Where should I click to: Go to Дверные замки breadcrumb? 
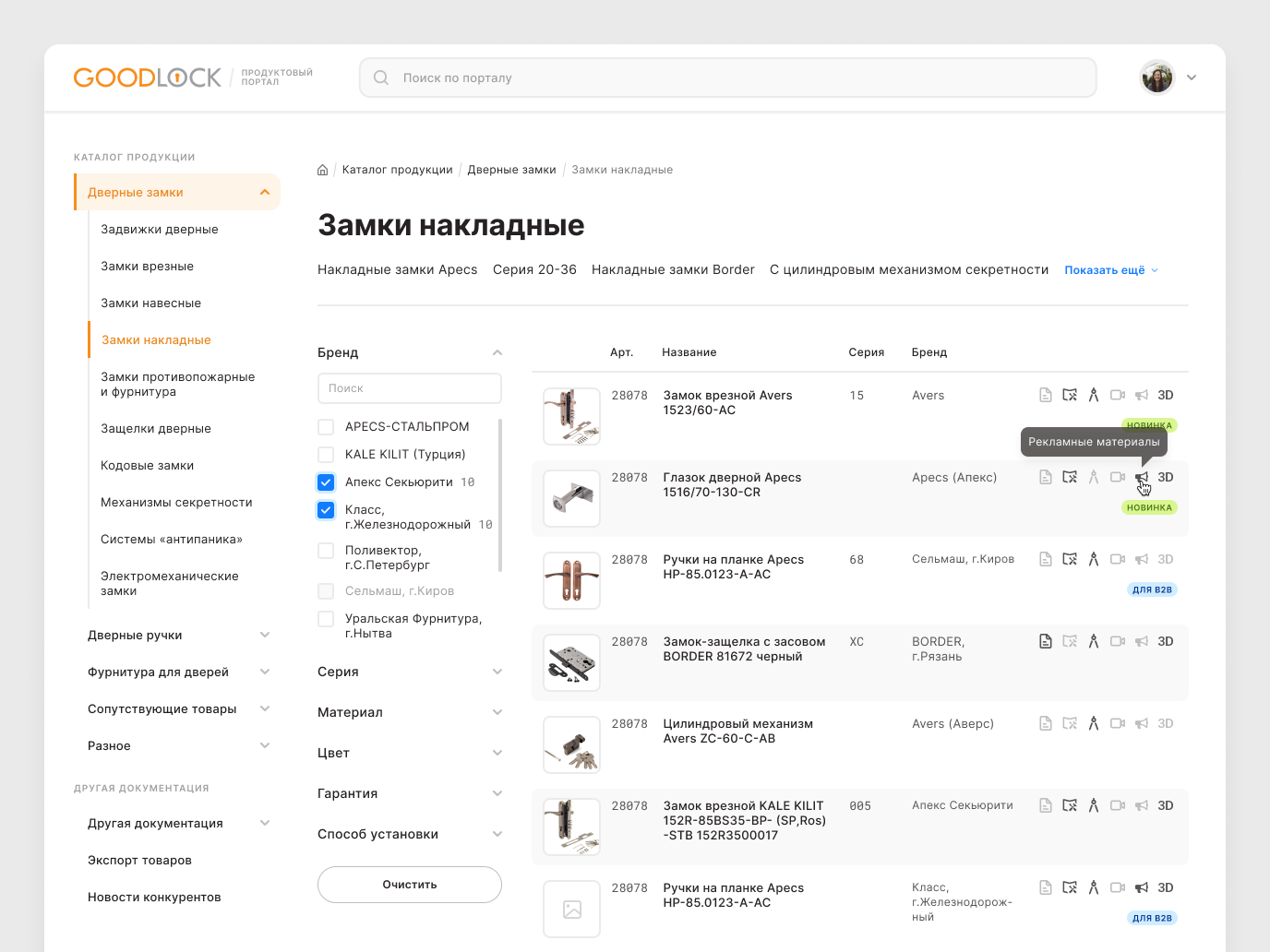point(512,170)
